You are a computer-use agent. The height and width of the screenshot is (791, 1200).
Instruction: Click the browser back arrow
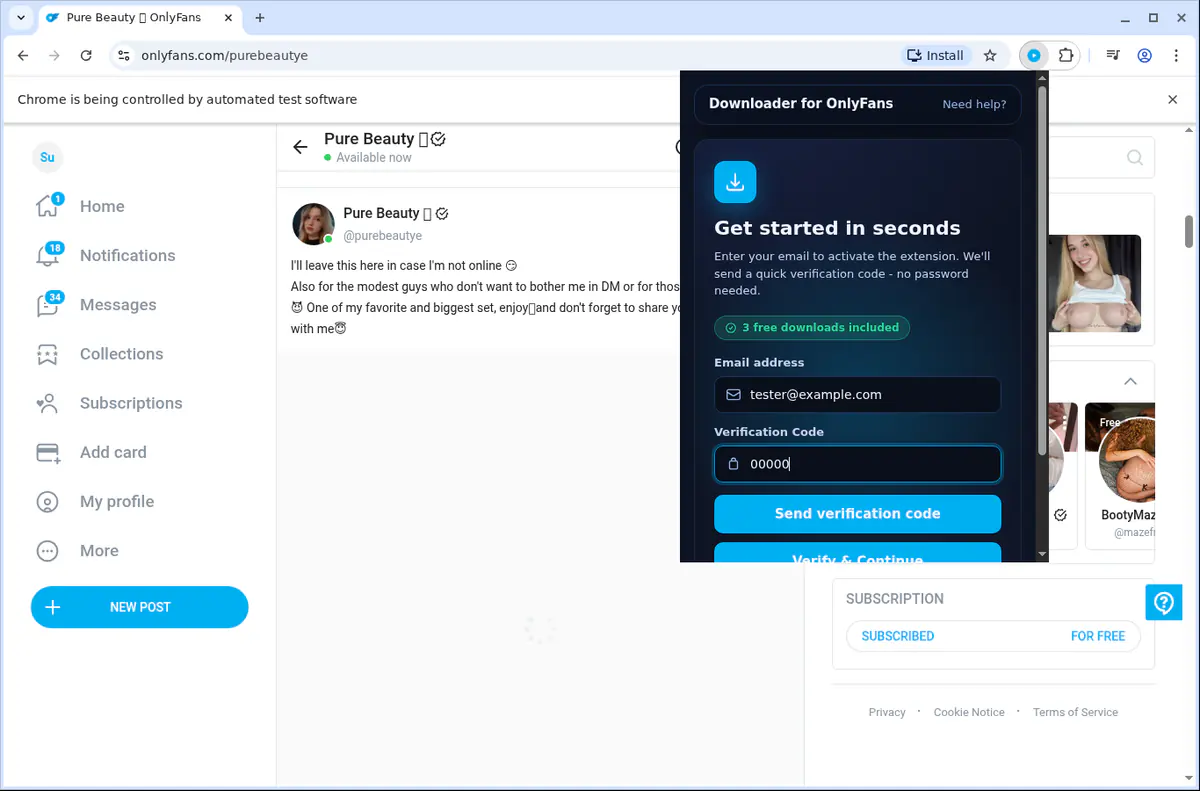23,56
